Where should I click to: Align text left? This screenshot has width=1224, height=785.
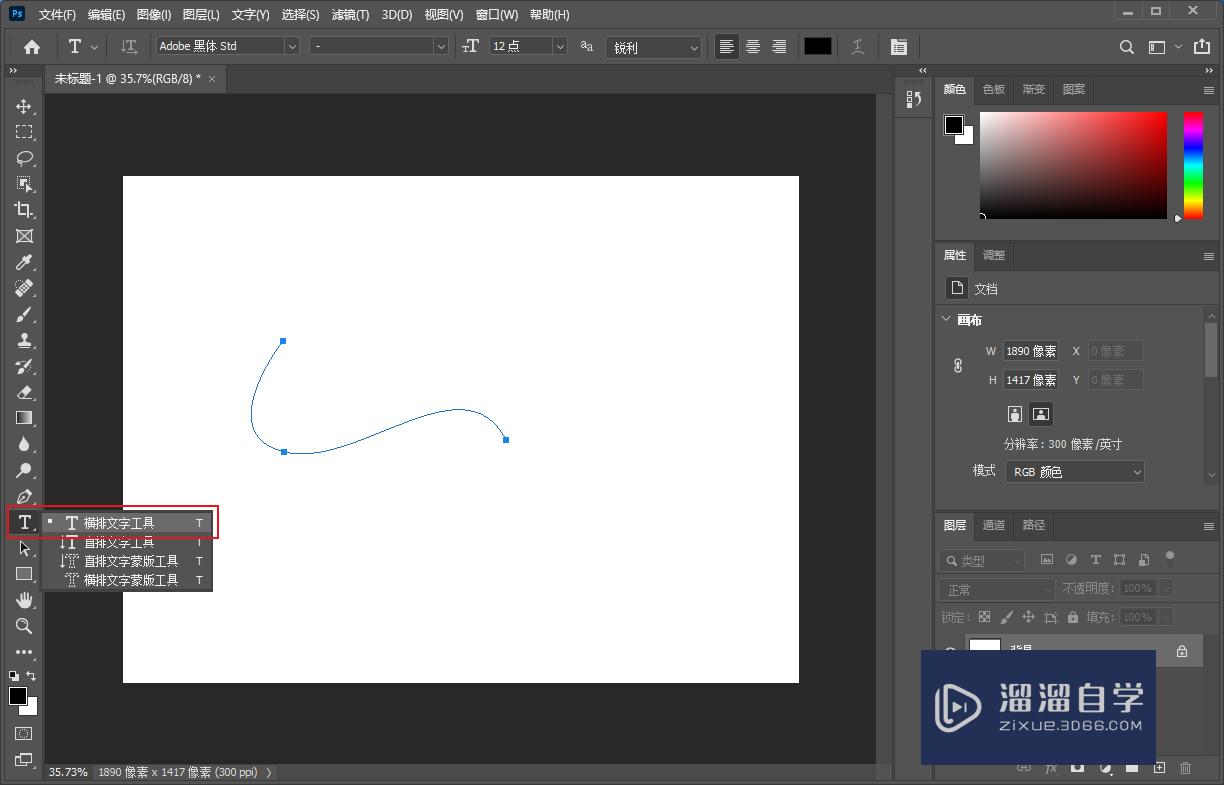[x=727, y=46]
